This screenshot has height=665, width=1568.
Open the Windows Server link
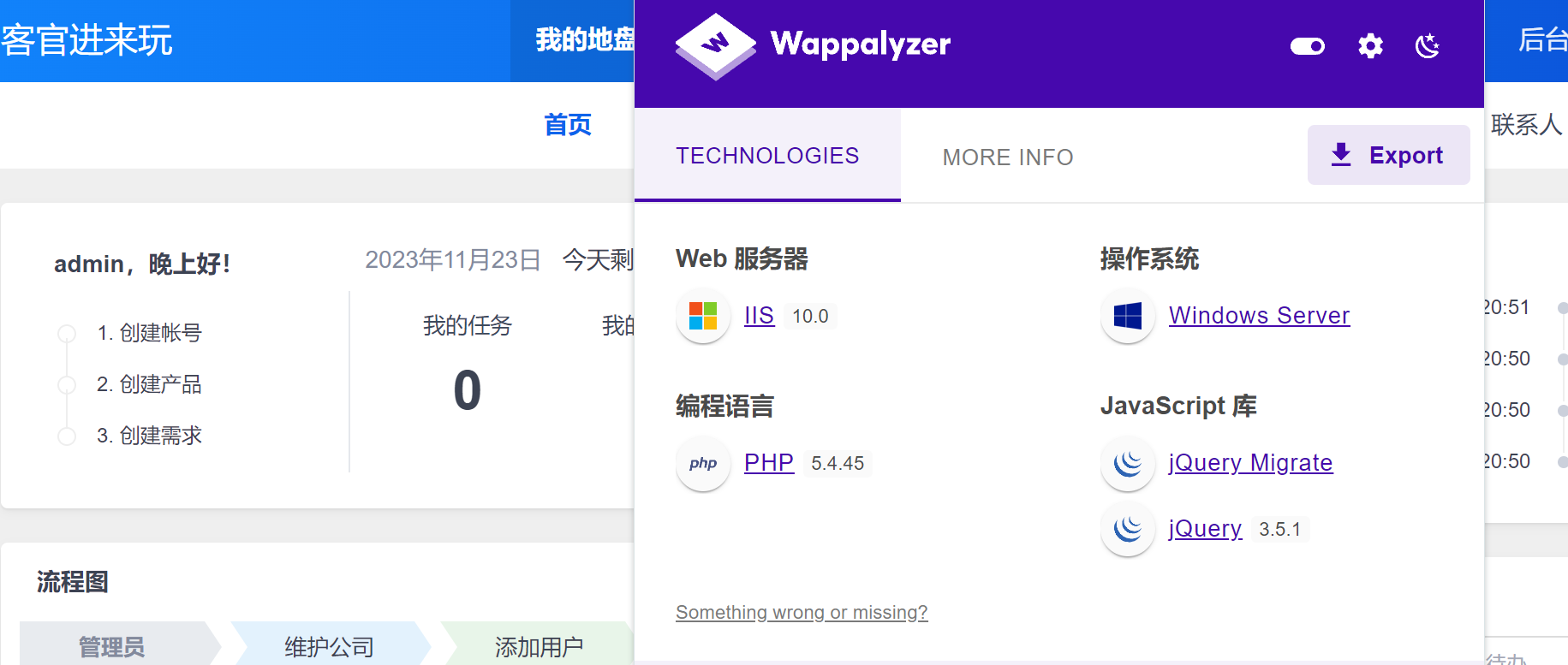[x=1259, y=316]
